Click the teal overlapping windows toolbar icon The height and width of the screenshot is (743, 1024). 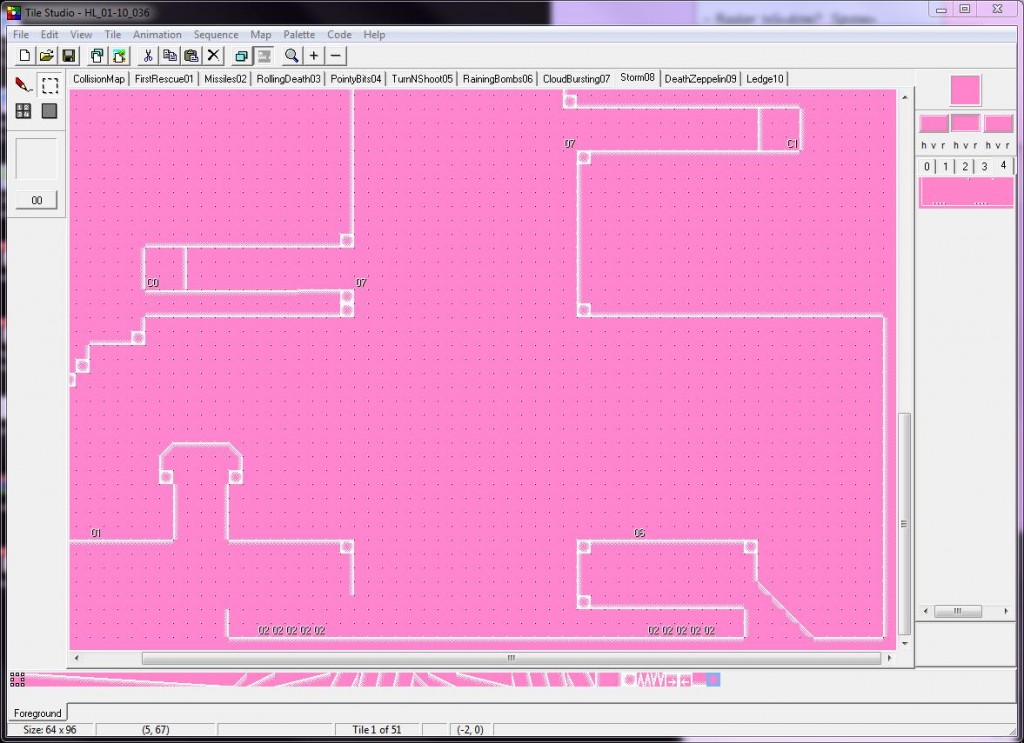pos(242,56)
